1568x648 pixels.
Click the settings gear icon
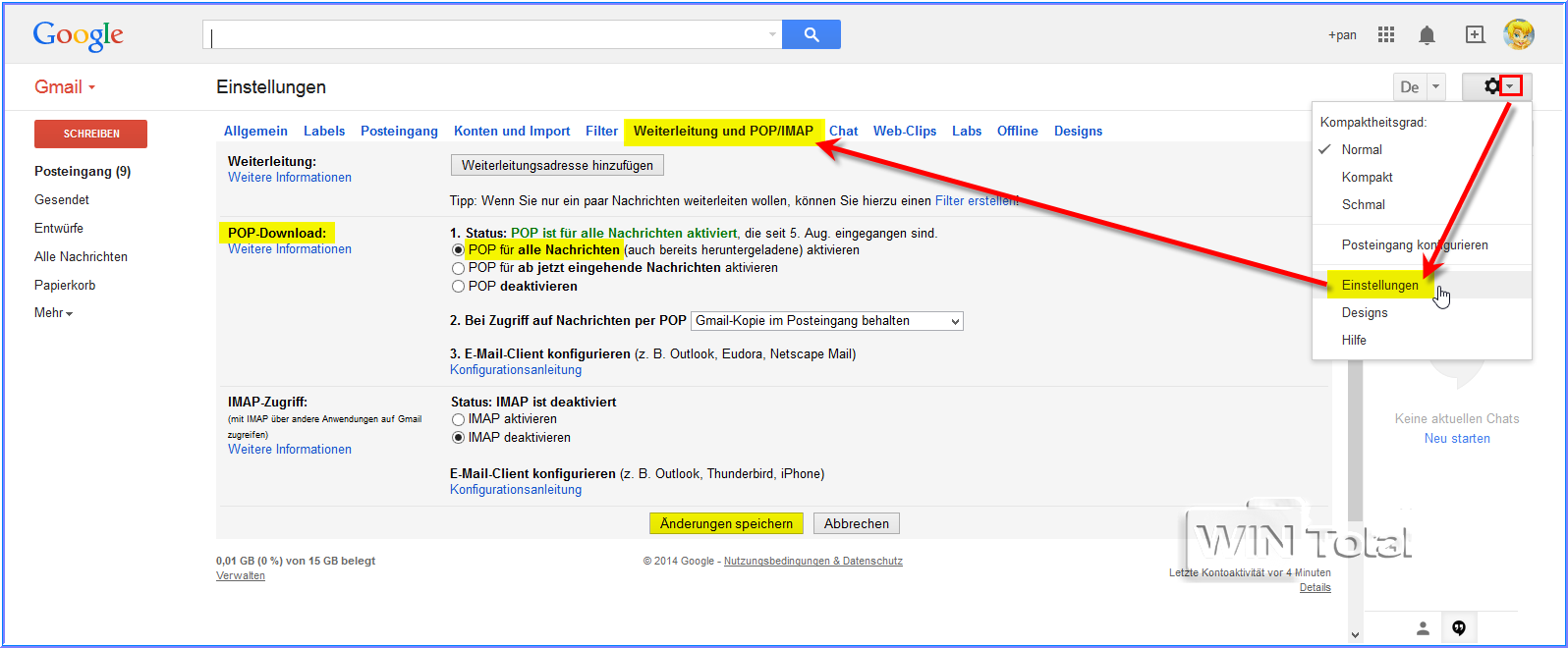[x=1491, y=86]
